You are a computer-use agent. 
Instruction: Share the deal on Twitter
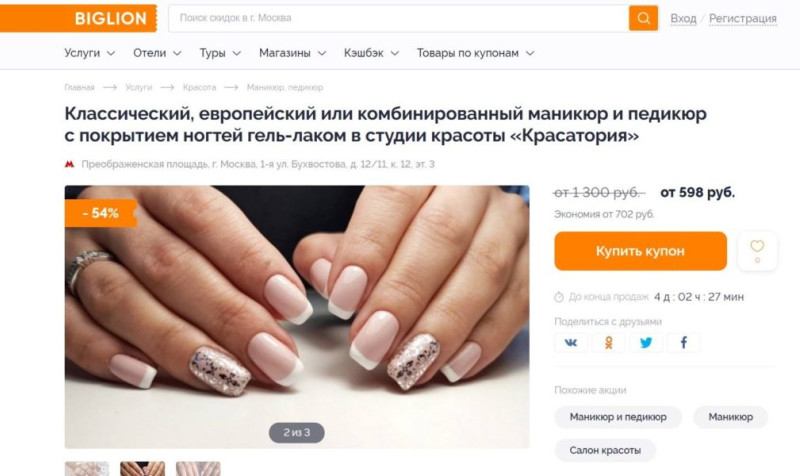[x=646, y=342]
